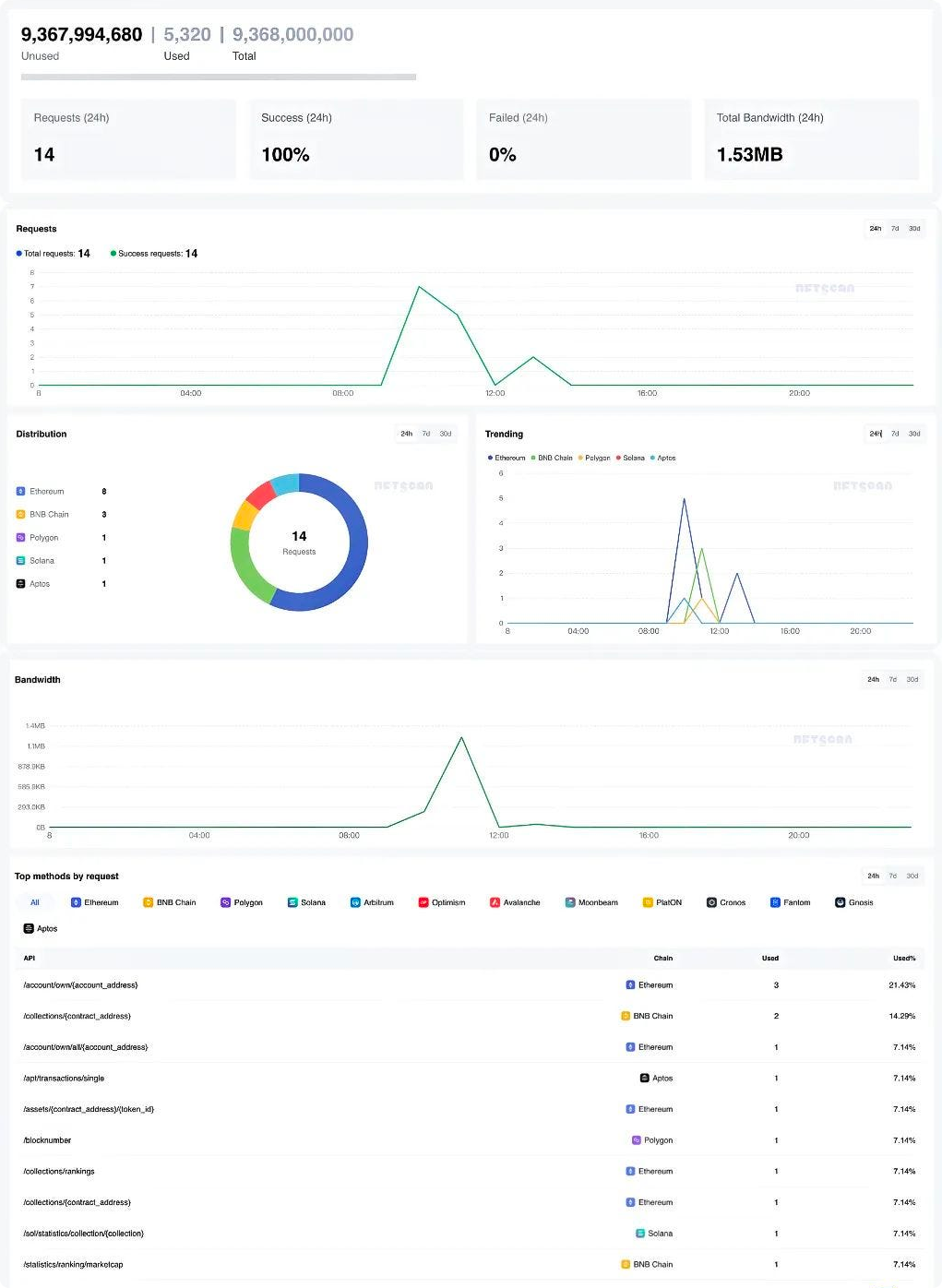Select the Fantom chain filter chip
942x1288 pixels.
[x=790, y=902]
